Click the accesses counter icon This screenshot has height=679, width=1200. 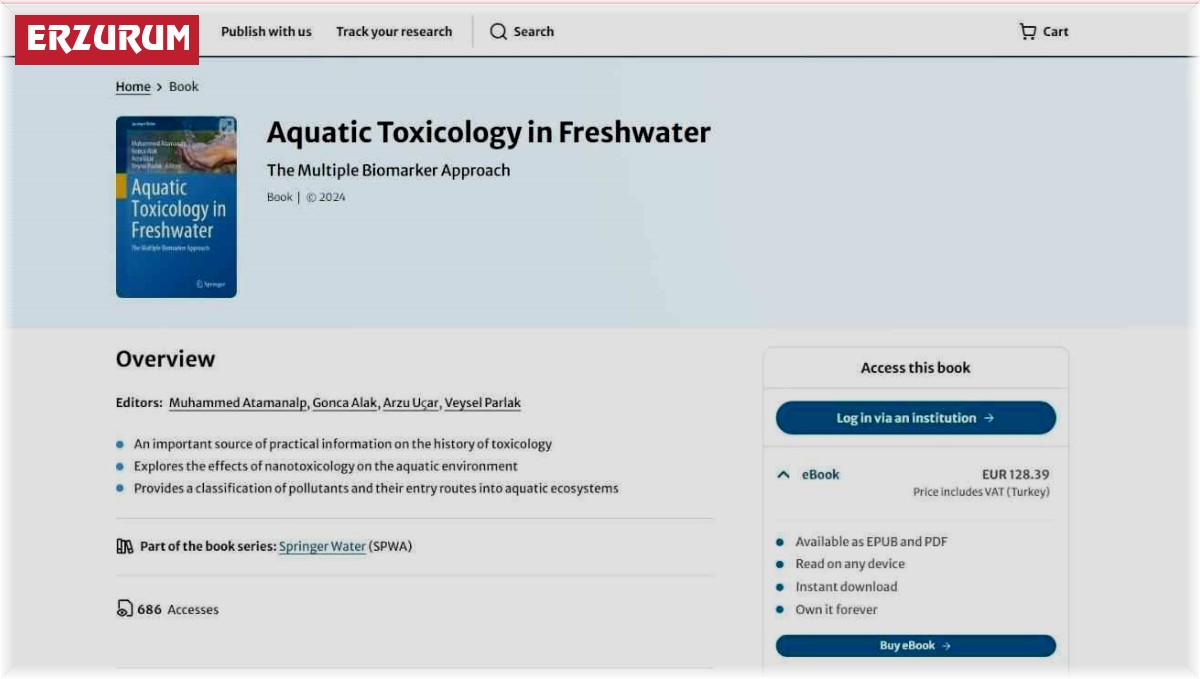pyautogui.click(x=123, y=608)
